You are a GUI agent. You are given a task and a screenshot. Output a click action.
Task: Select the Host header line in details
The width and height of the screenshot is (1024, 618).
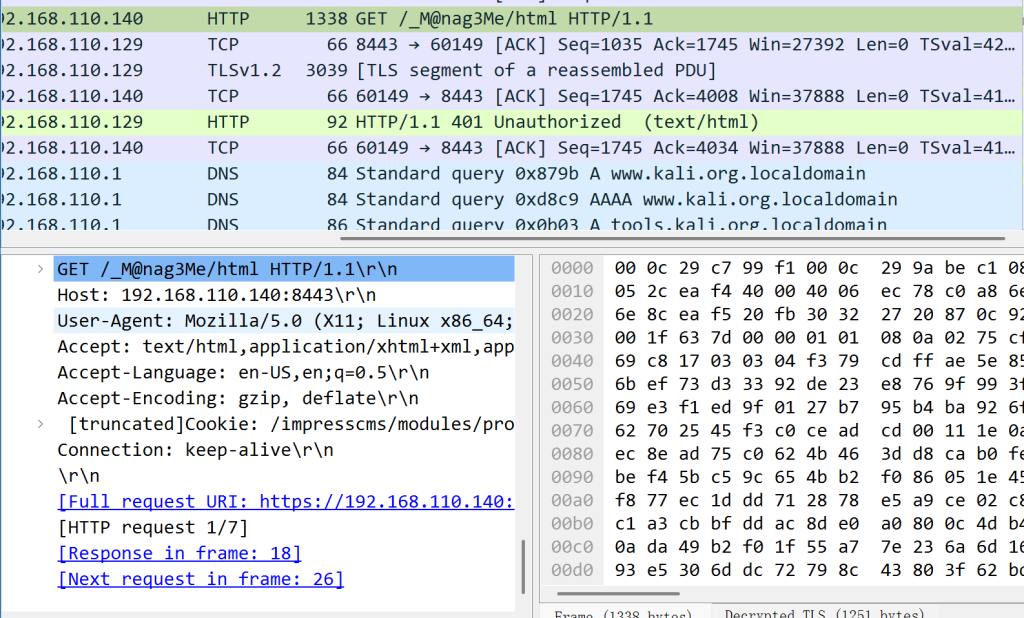(x=216, y=295)
